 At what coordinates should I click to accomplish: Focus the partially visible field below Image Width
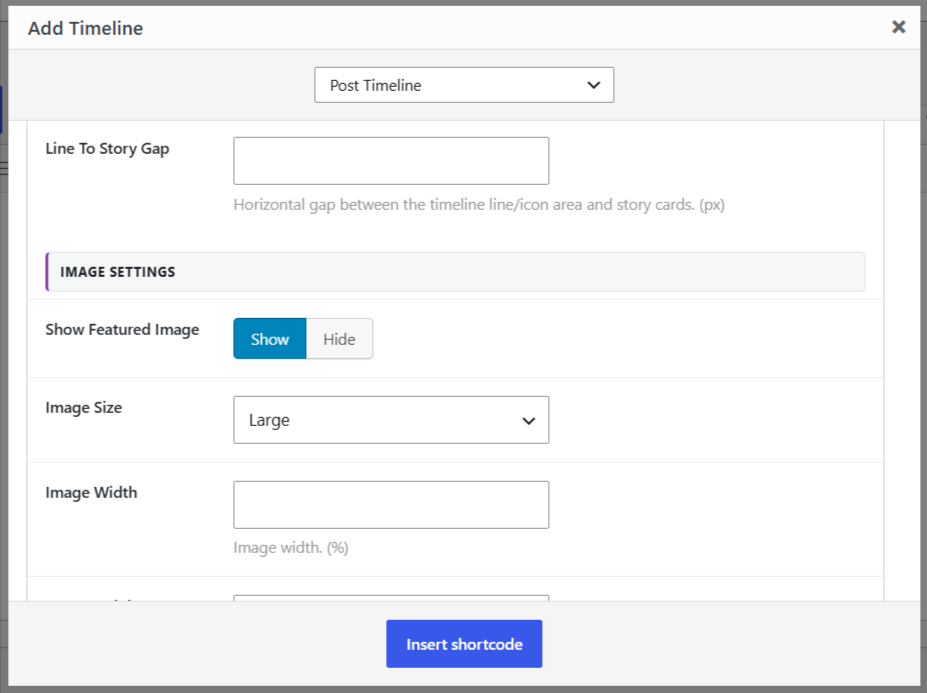[x=391, y=598]
